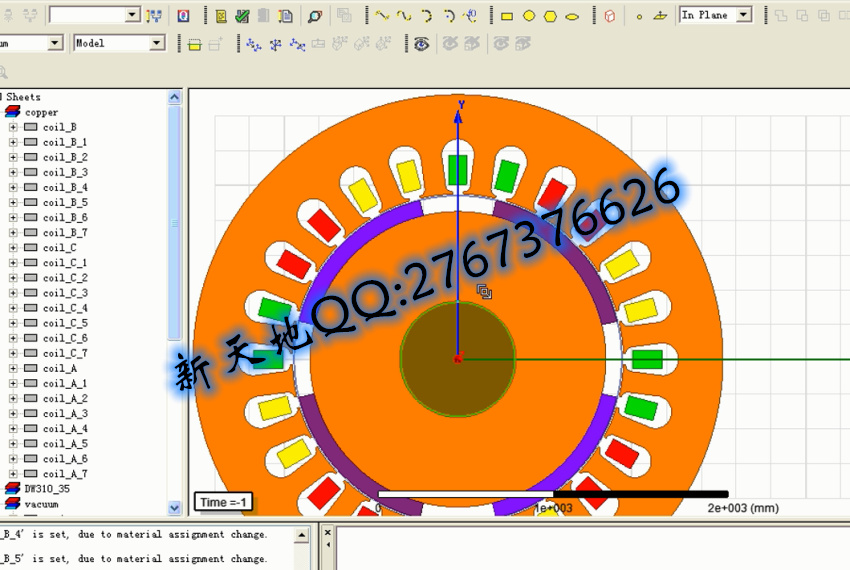Select the copper material group
The width and height of the screenshot is (850, 570).
[x=41, y=112]
